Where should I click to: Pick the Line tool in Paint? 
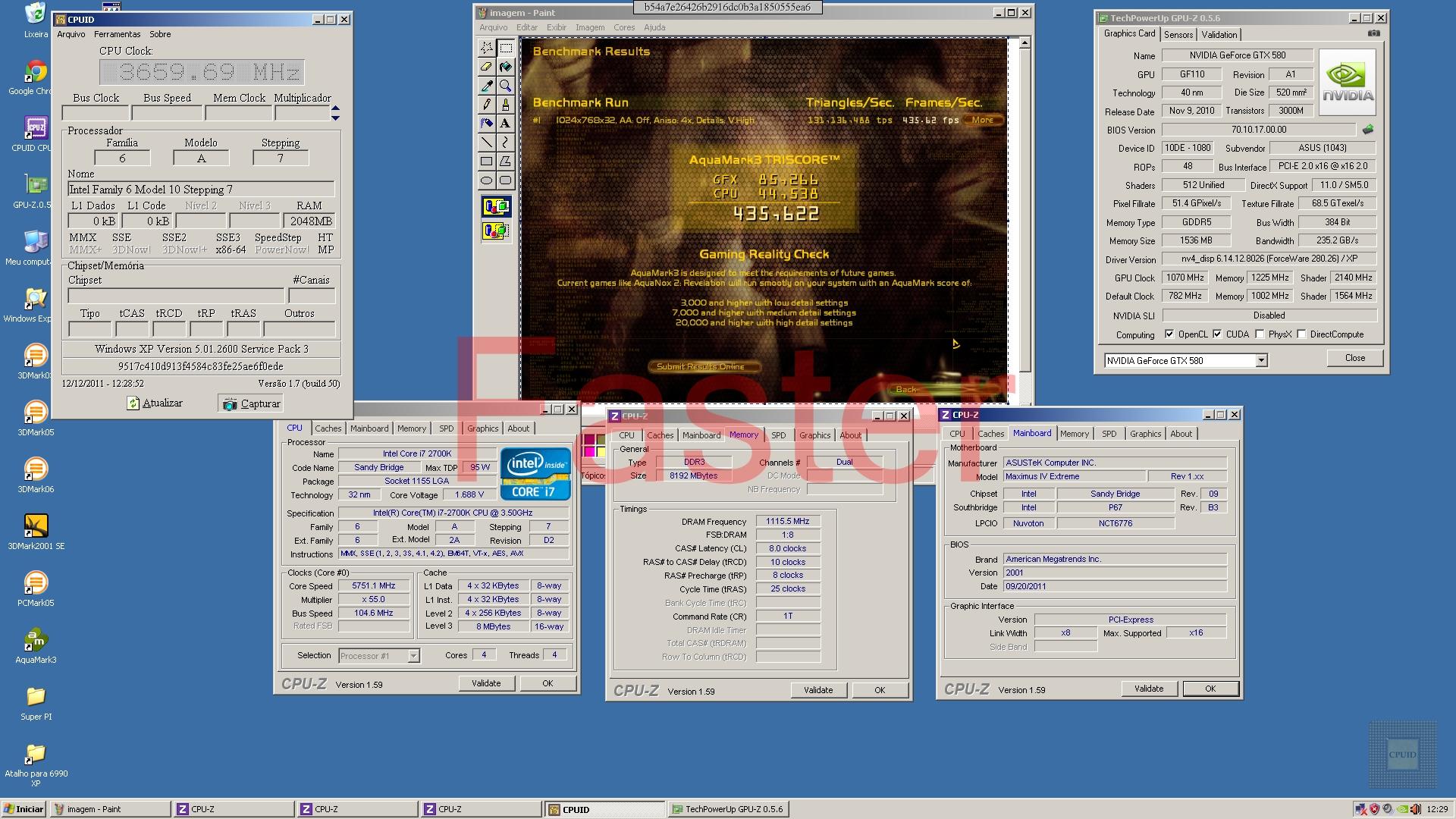coord(487,143)
